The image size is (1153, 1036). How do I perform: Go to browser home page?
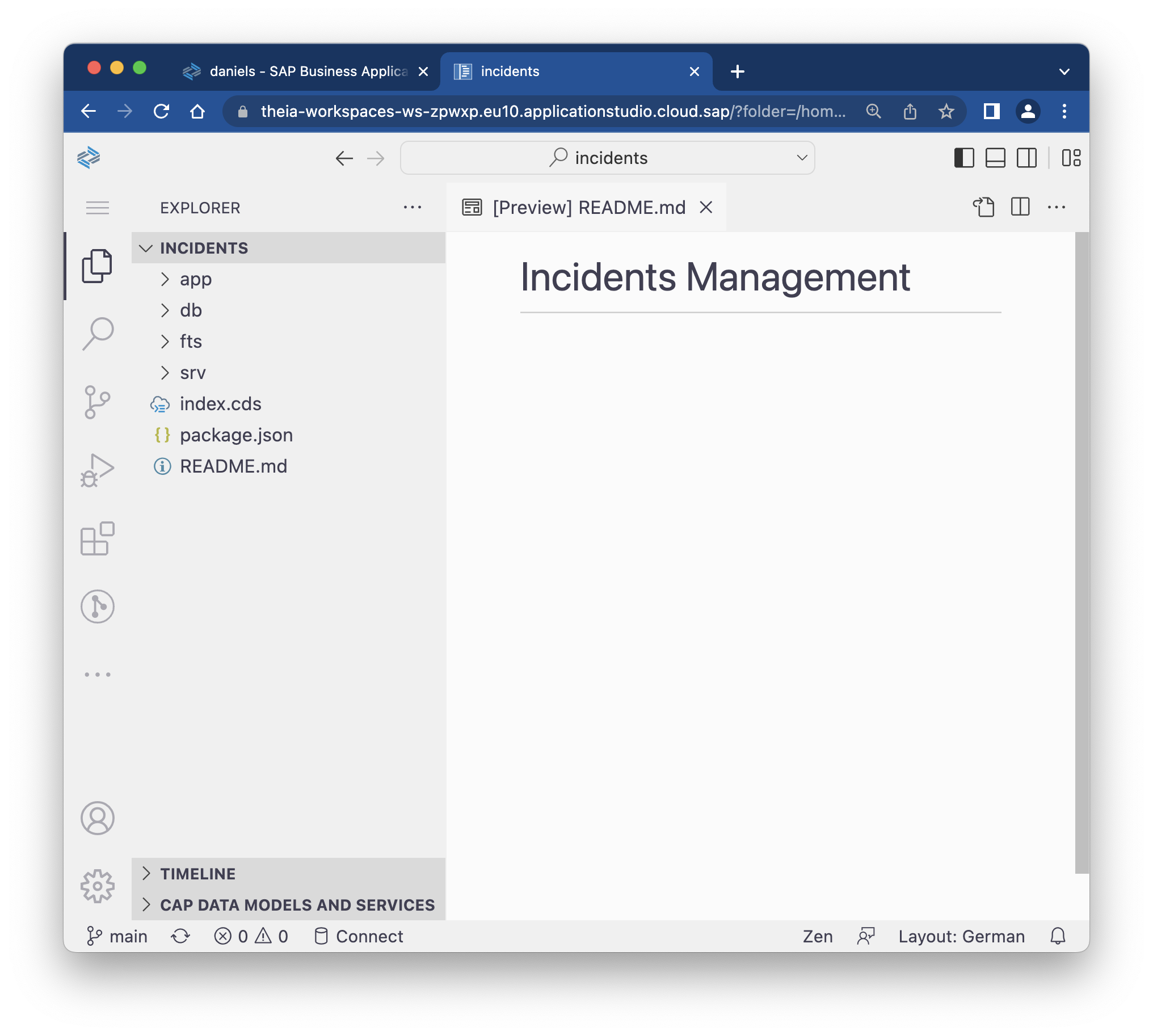click(197, 112)
